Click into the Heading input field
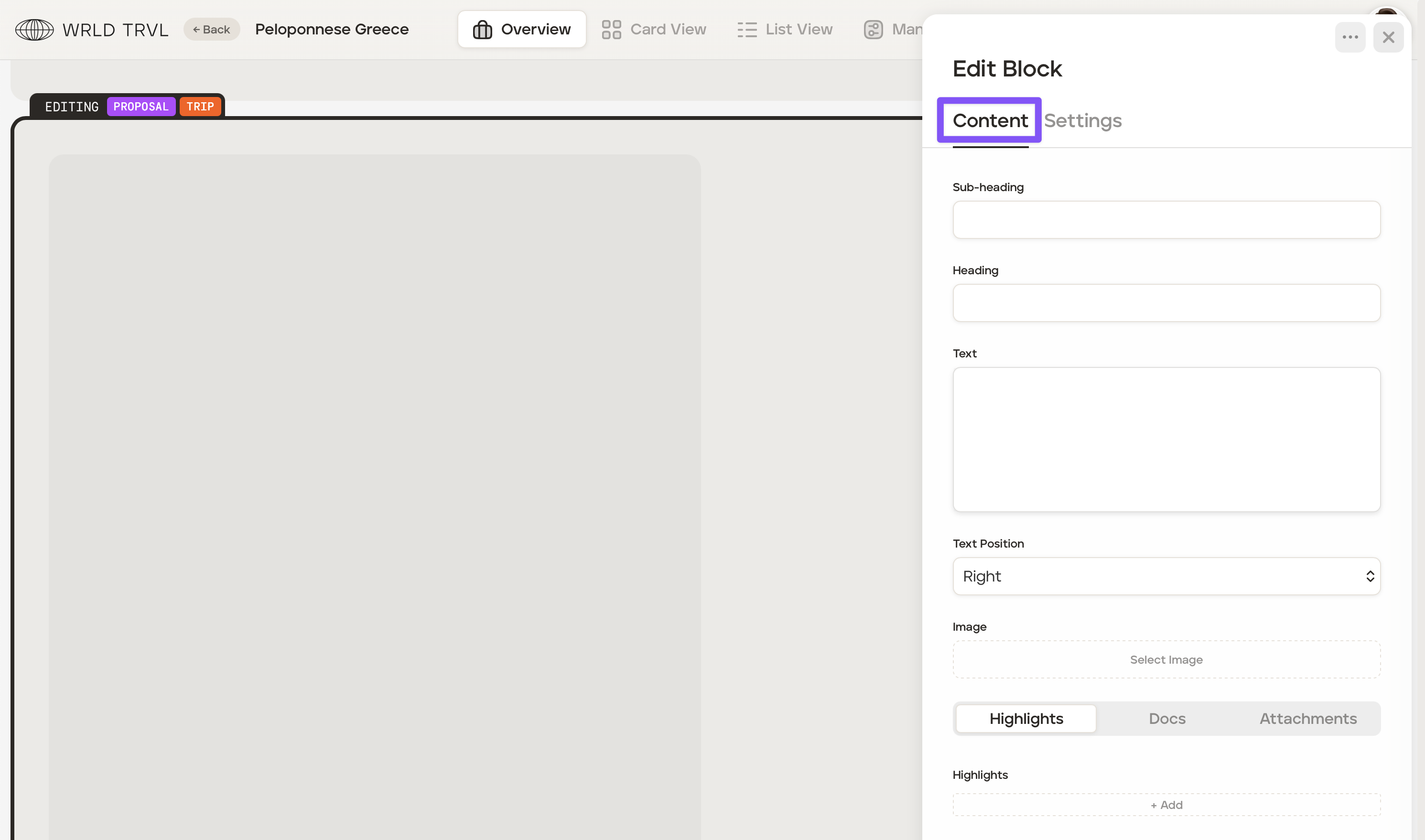 point(1166,303)
